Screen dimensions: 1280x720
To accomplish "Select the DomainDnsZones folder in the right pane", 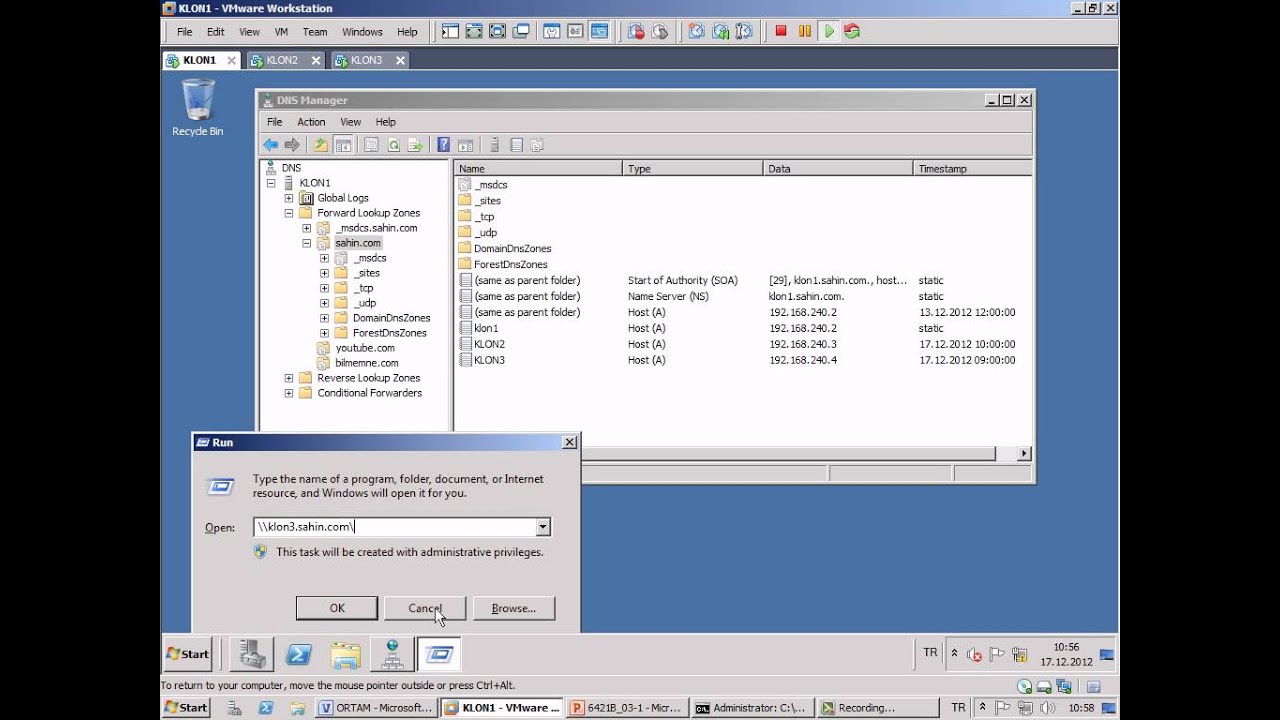I will point(512,248).
